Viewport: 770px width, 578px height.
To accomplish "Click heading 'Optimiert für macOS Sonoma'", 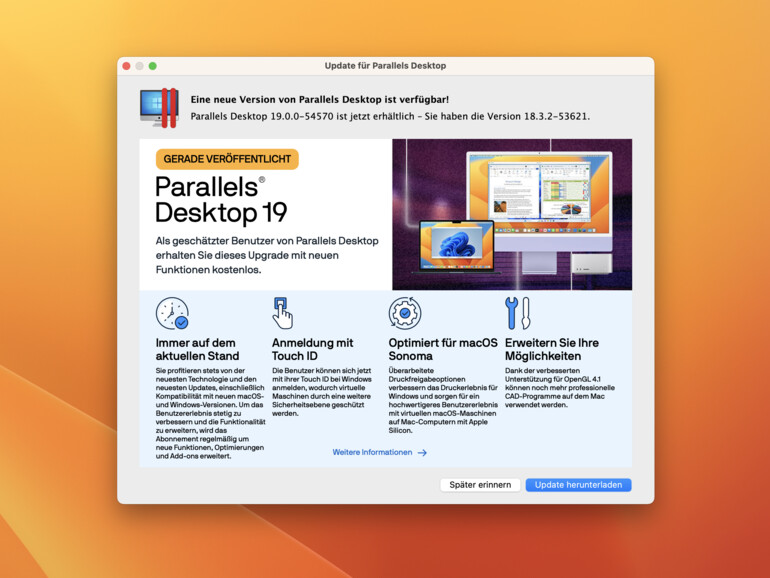I will pos(443,349).
